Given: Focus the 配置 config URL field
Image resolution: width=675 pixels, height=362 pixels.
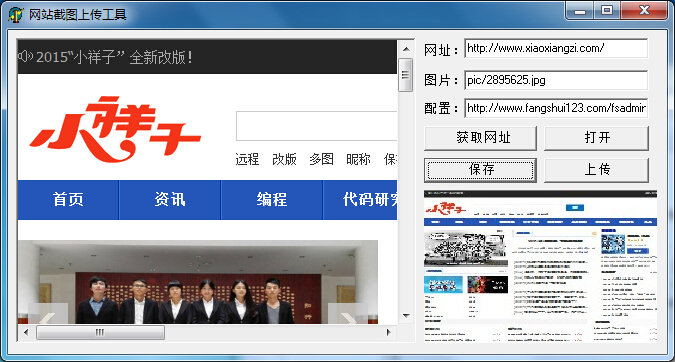Looking at the screenshot, I should pos(556,108).
